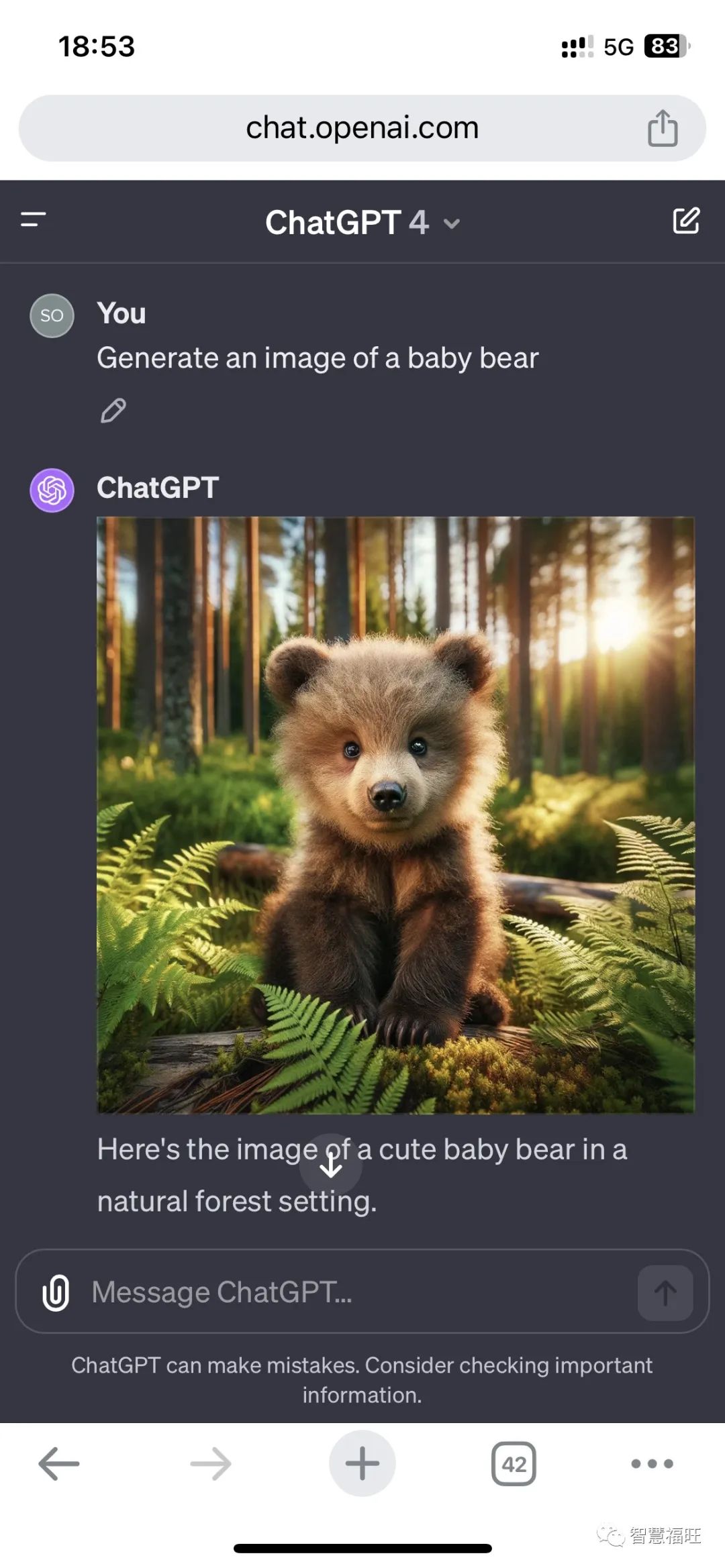
Task: Click the model selector chevron
Action: coord(452,224)
